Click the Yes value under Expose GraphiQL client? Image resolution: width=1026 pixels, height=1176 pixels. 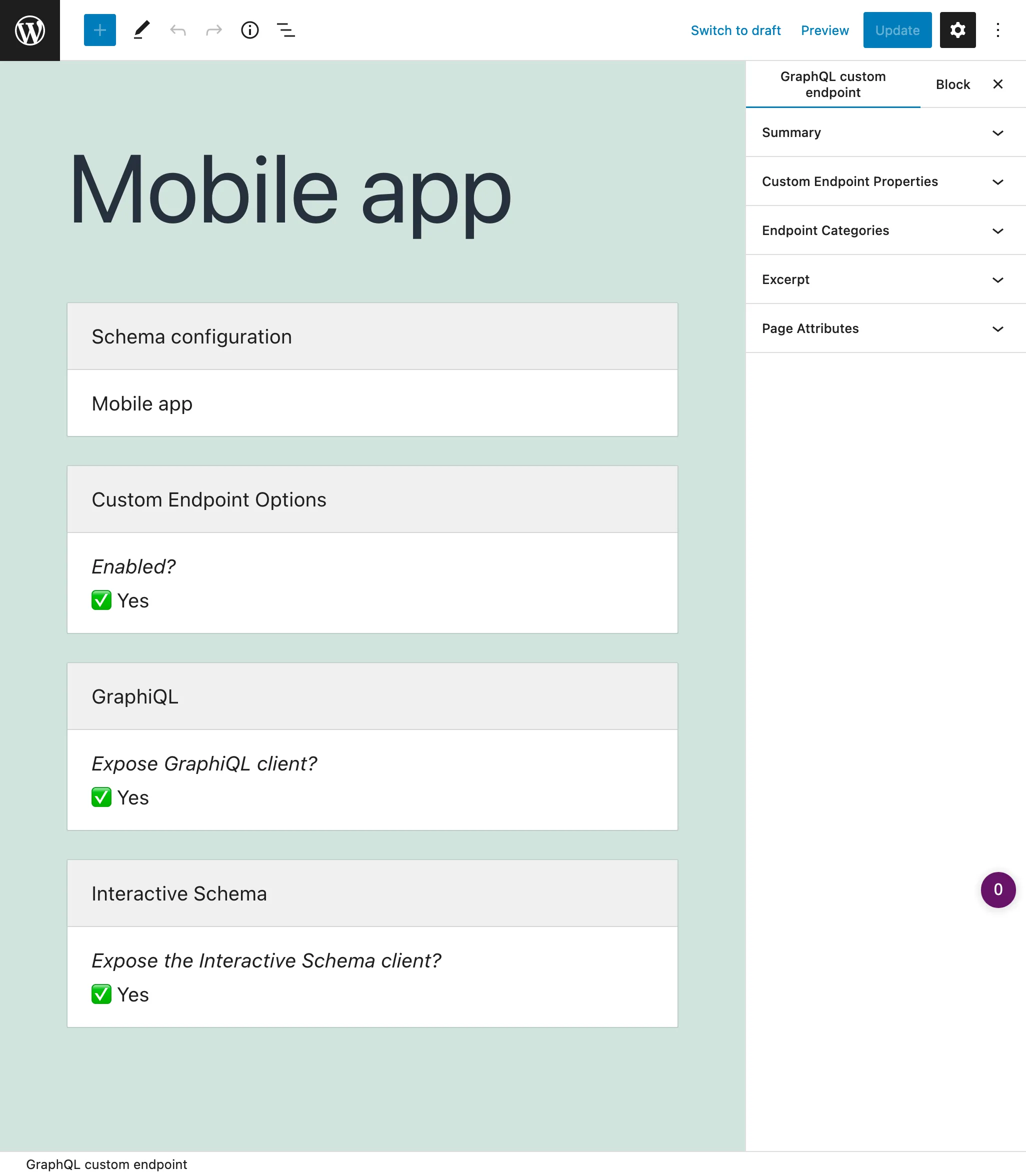pos(120,797)
